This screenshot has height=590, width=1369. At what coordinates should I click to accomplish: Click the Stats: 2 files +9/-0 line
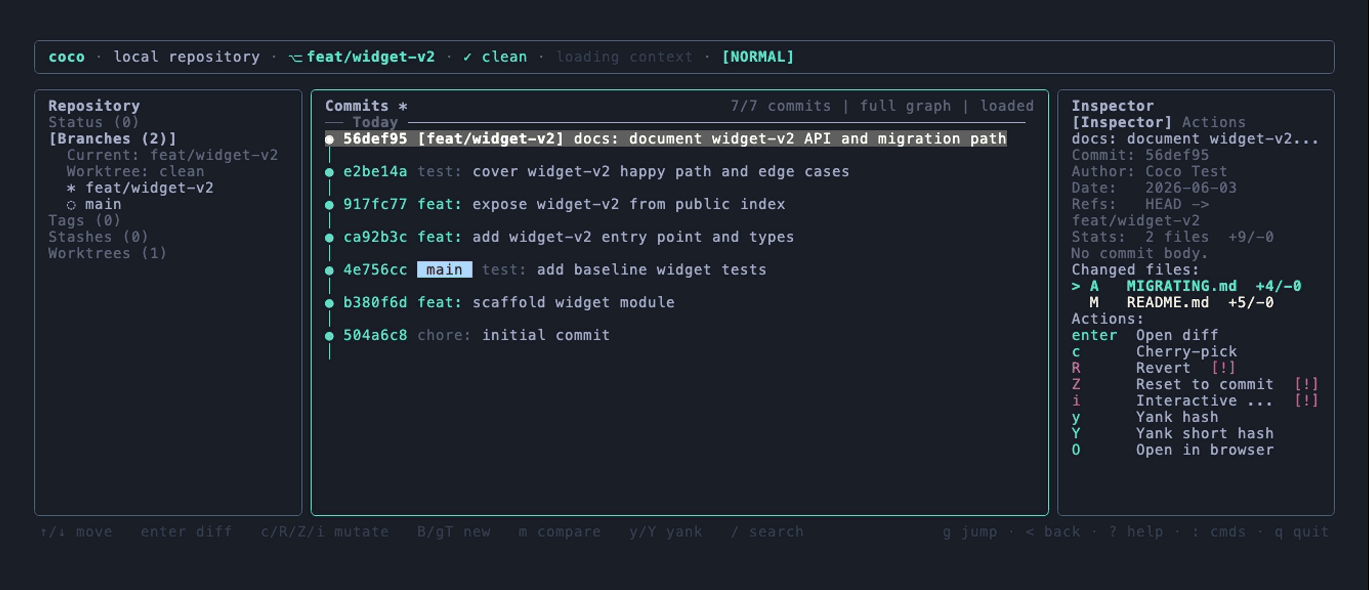[1173, 237]
